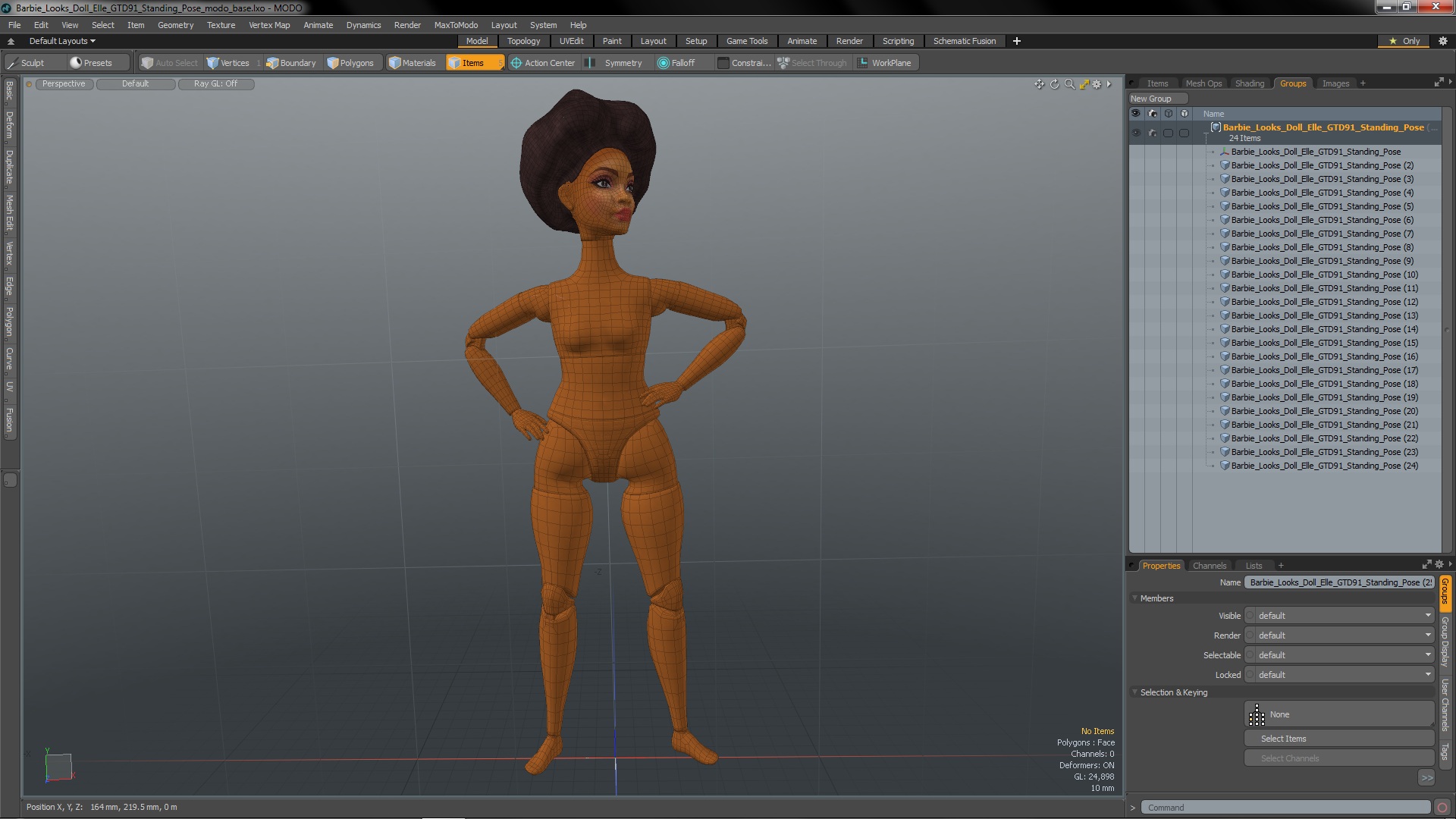This screenshot has height=819, width=1456.
Task: Switch to the Topology layout tab
Action: click(x=523, y=41)
